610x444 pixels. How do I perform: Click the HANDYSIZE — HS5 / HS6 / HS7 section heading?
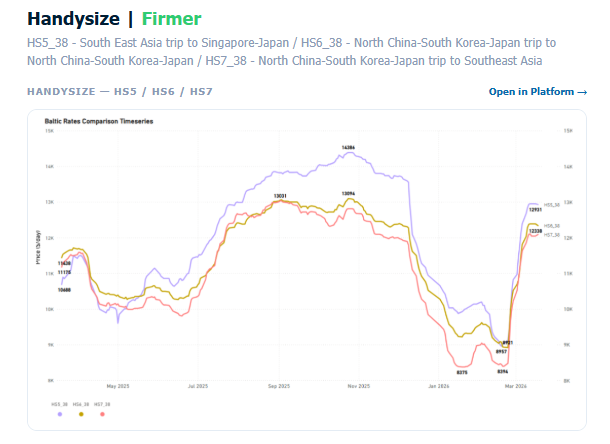120,92
